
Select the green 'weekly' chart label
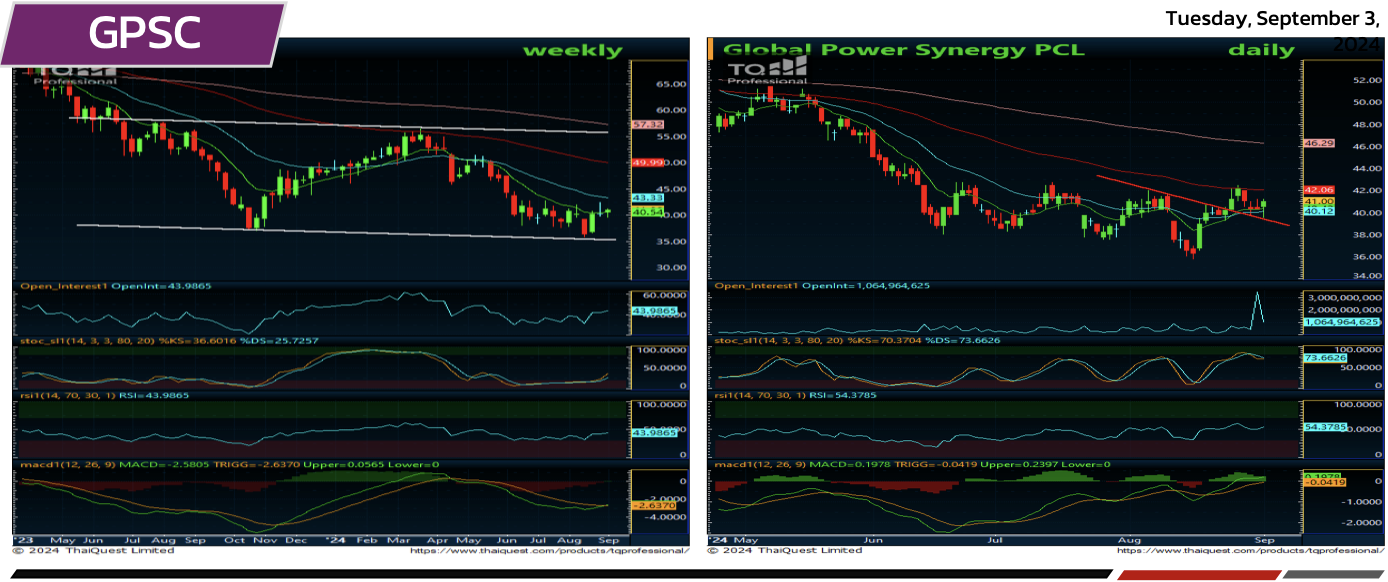point(572,51)
